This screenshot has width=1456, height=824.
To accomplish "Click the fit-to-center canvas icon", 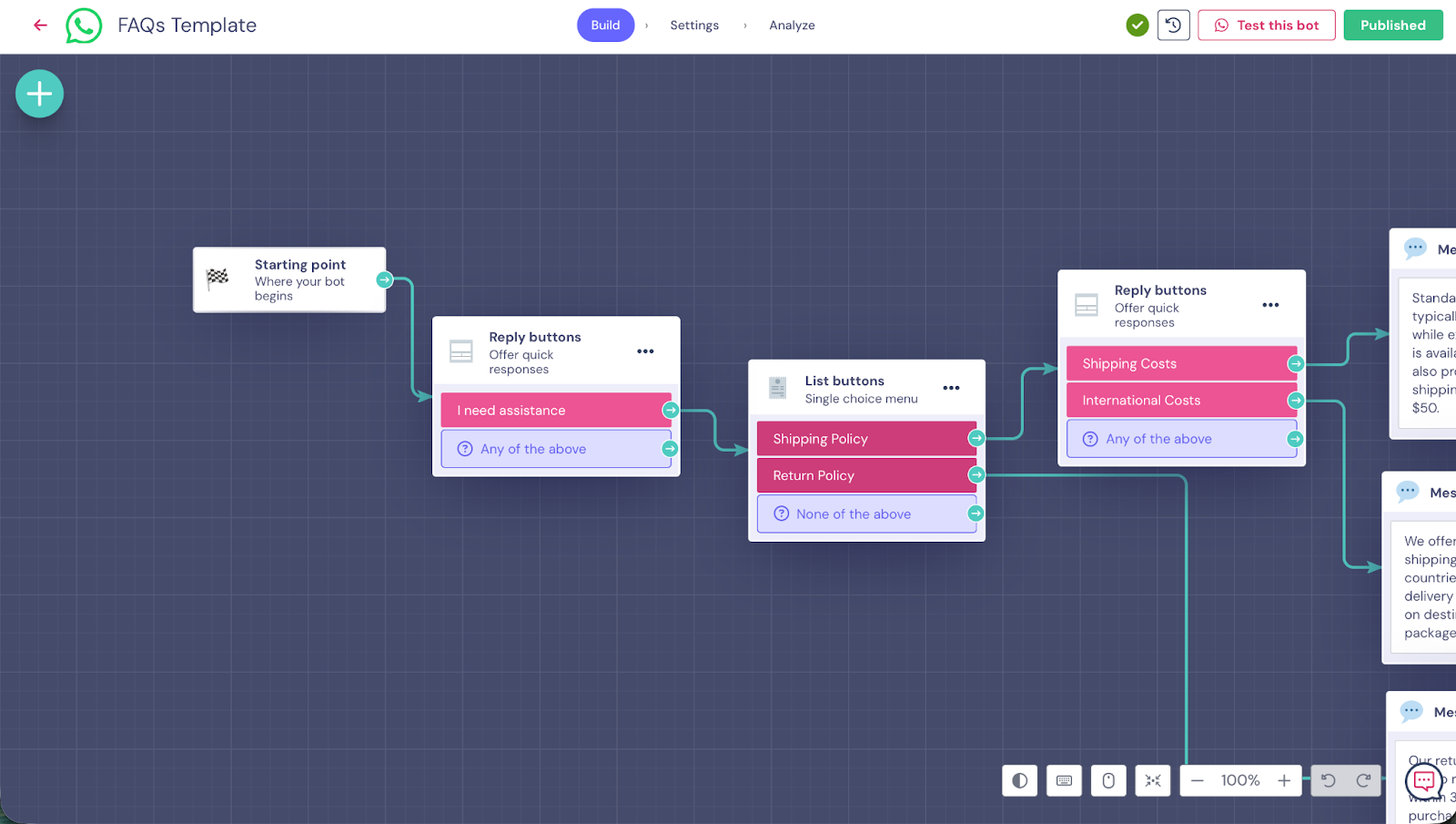I will click(x=1153, y=780).
